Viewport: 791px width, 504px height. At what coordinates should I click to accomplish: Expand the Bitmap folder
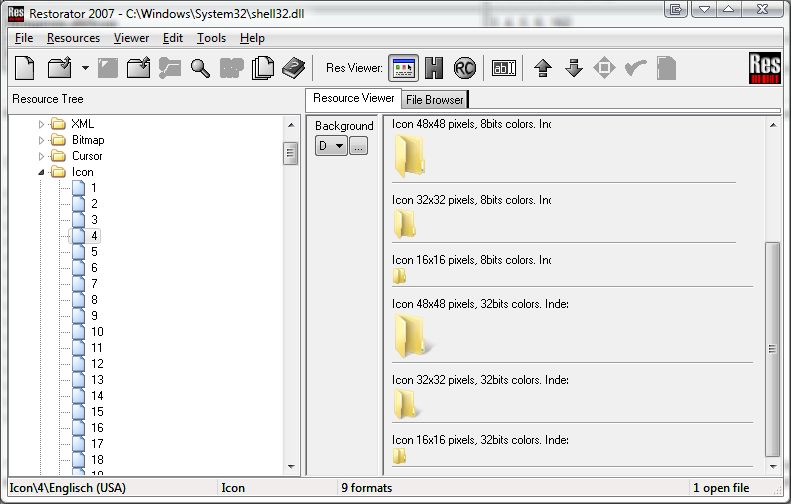point(41,140)
